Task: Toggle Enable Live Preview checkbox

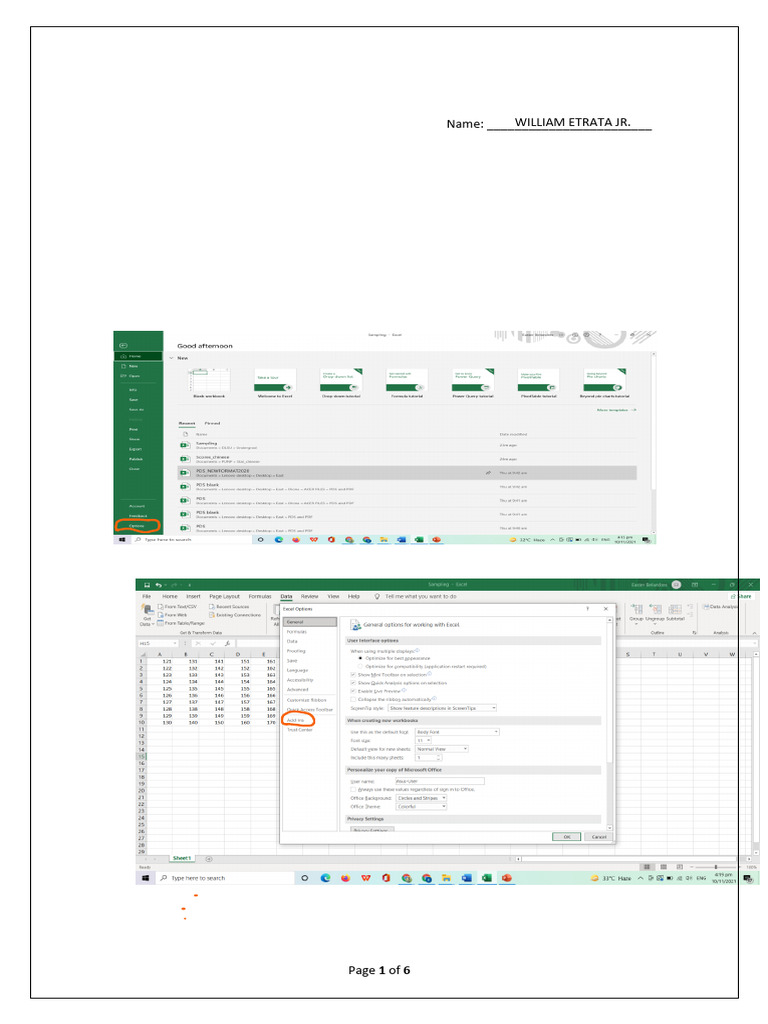Action: (353, 691)
